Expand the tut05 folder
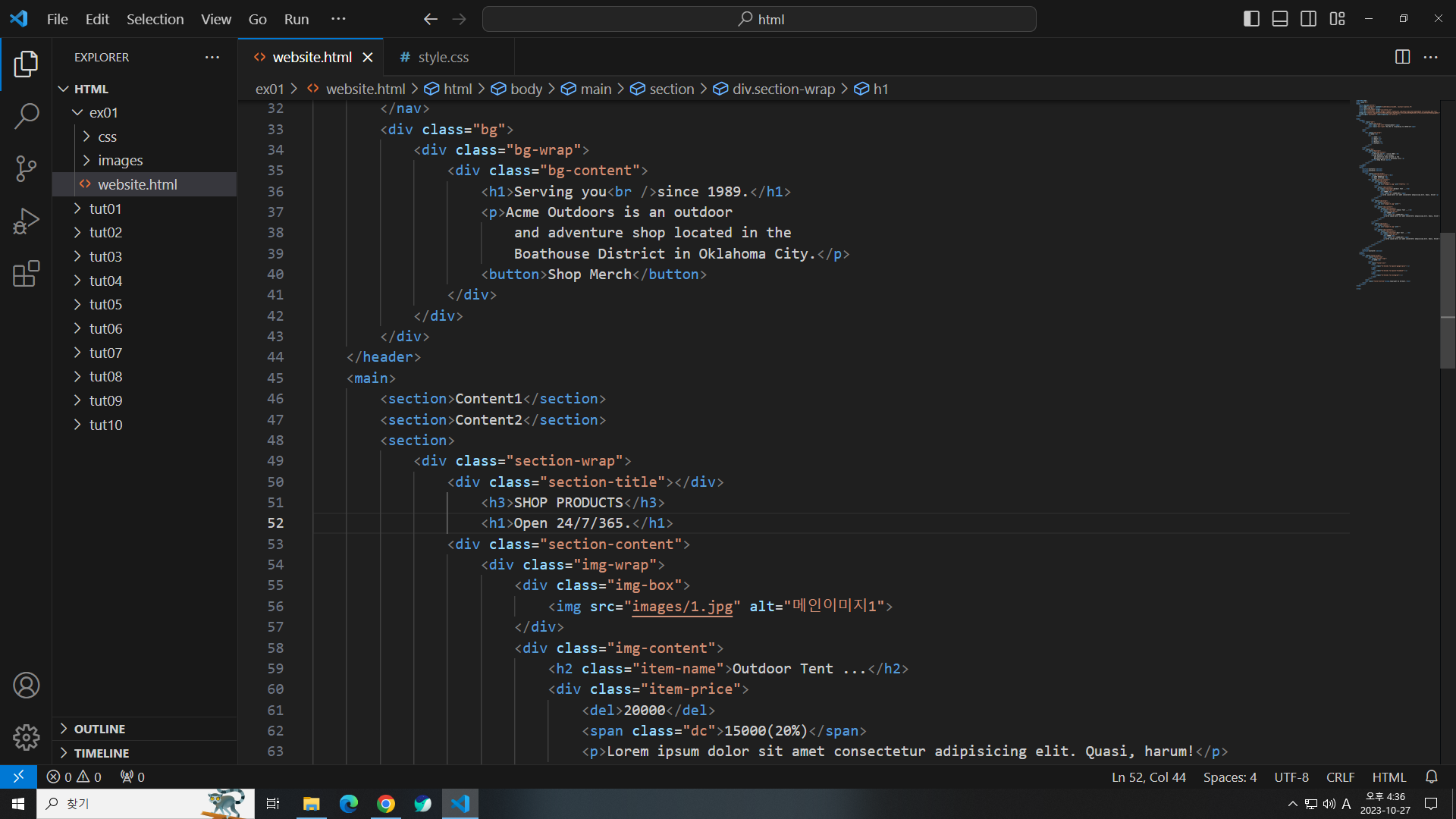Image resolution: width=1456 pixels, height=819 pixels. tap(105, 304)
